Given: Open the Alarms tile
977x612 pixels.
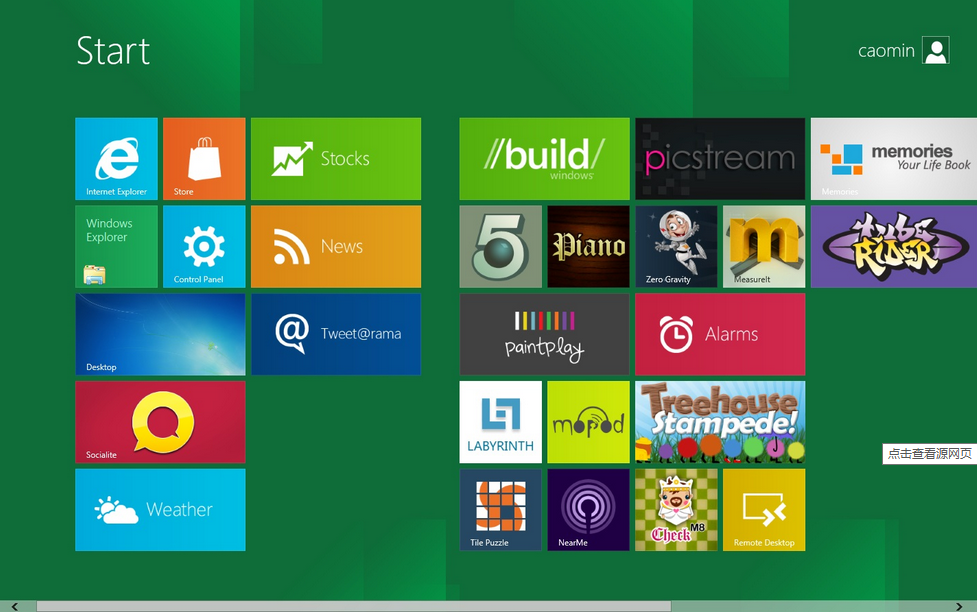Looking at the screenshot, I should tap(720, 335).
